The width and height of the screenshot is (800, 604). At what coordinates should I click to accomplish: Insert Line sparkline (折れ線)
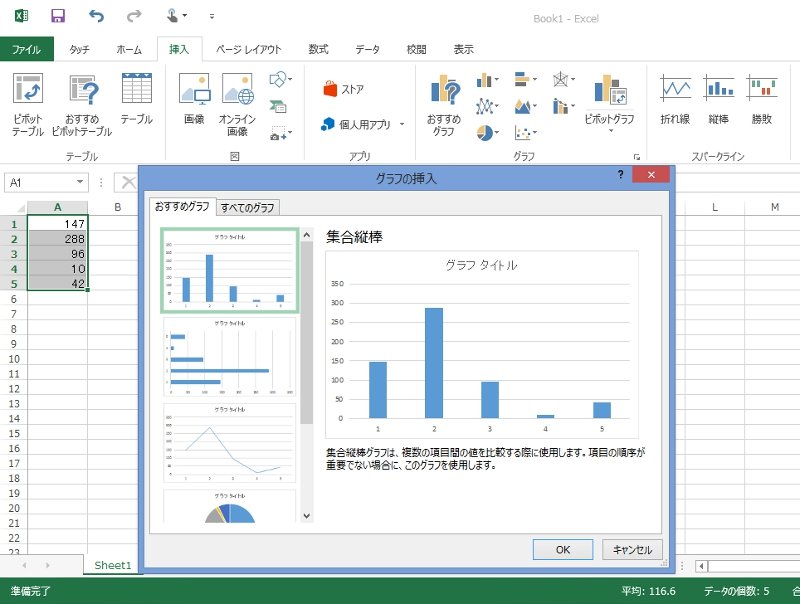675,99
